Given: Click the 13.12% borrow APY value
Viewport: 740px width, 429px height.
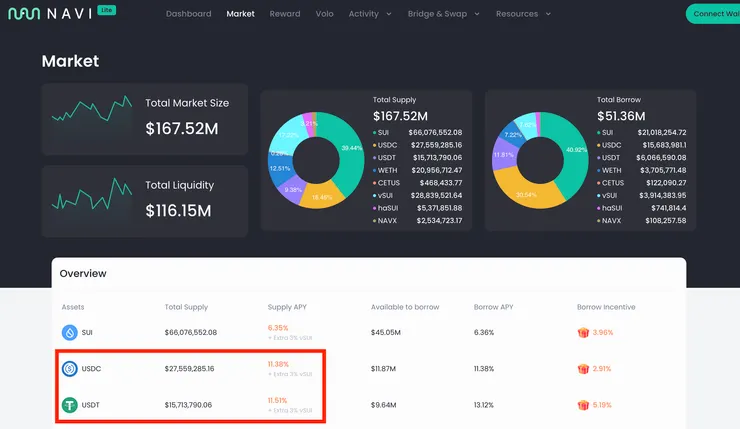Looking at the screenshot, I should click(x=484, y=405).
